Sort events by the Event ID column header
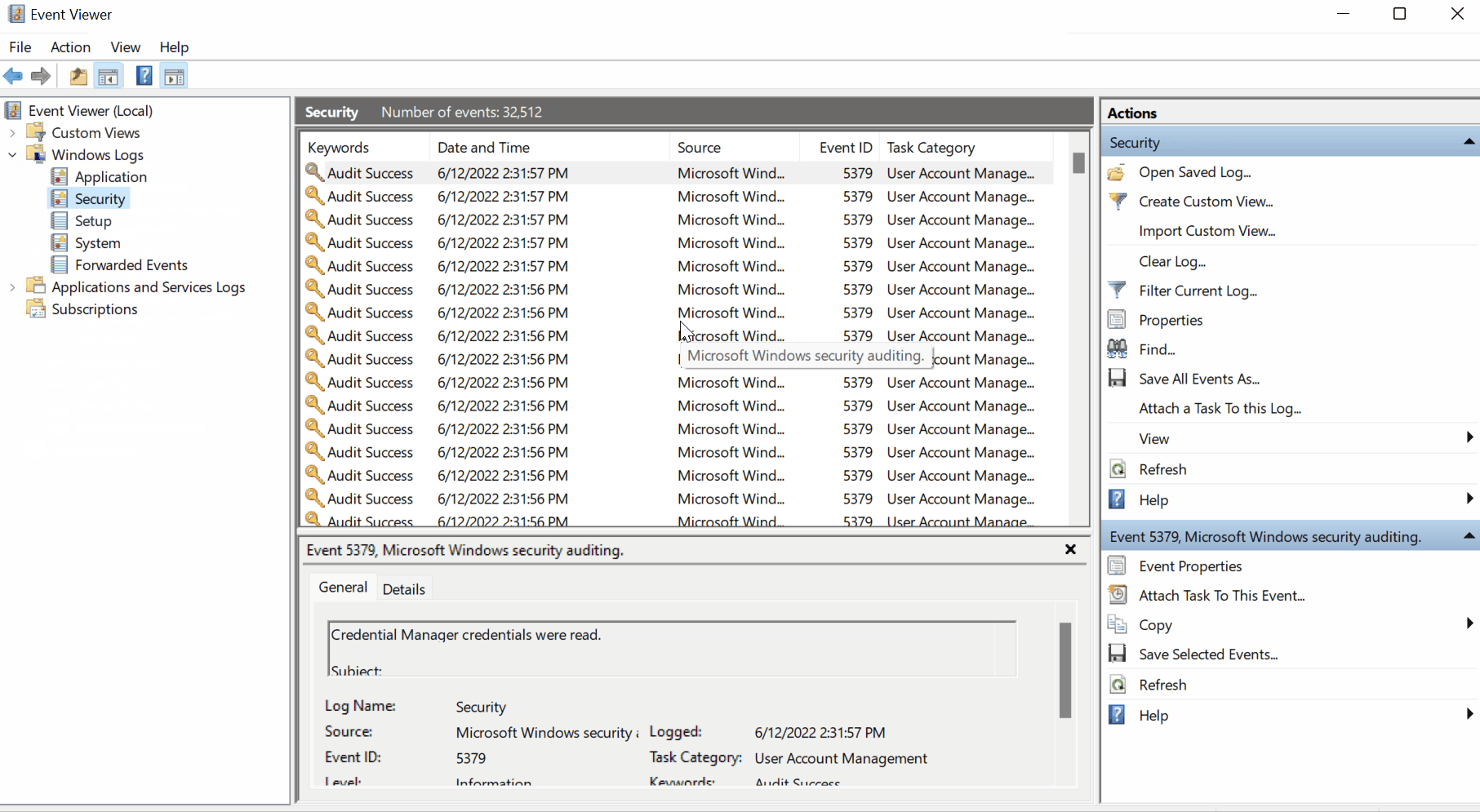 point(839,148)
